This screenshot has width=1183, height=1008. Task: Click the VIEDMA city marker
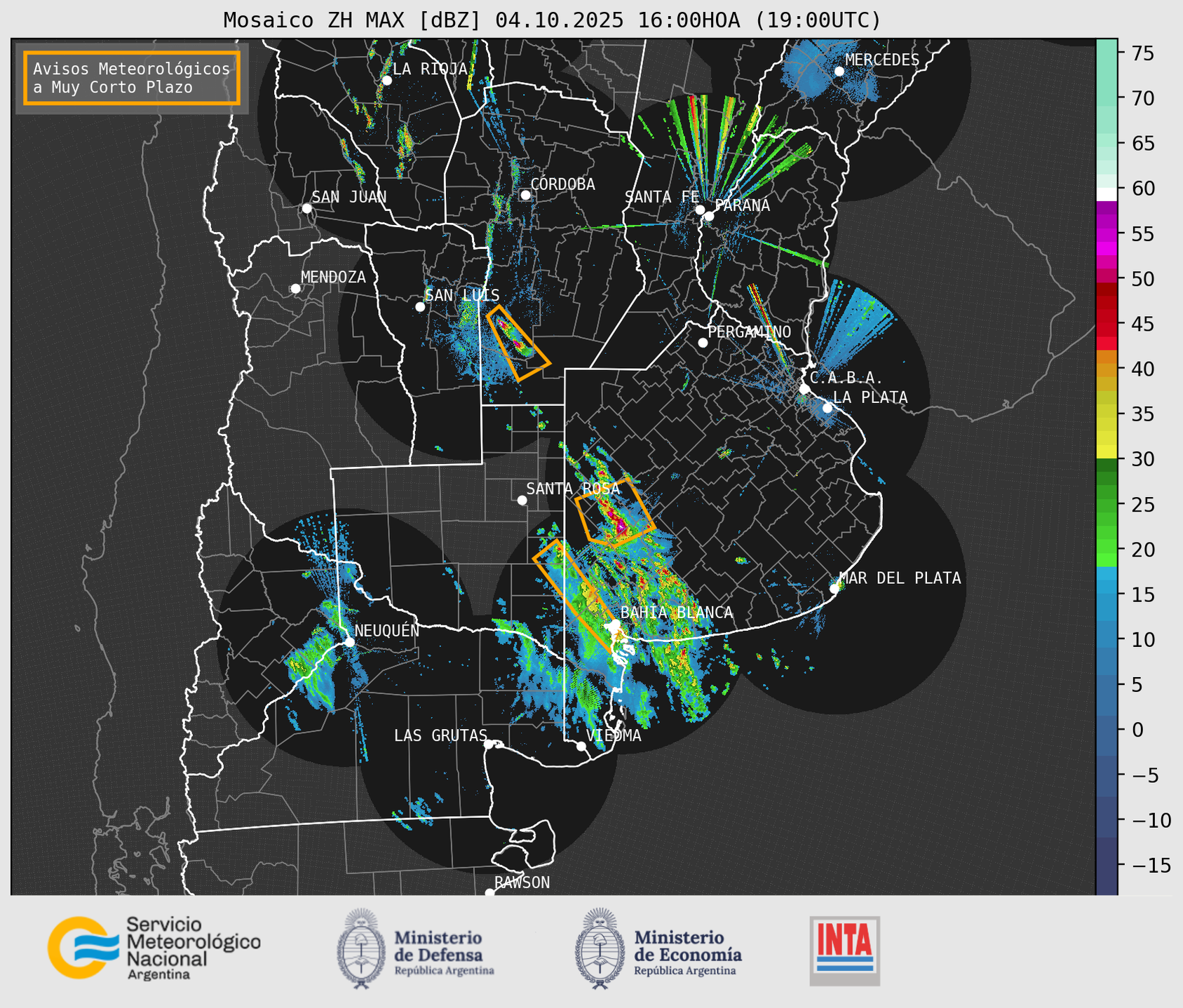581,746
